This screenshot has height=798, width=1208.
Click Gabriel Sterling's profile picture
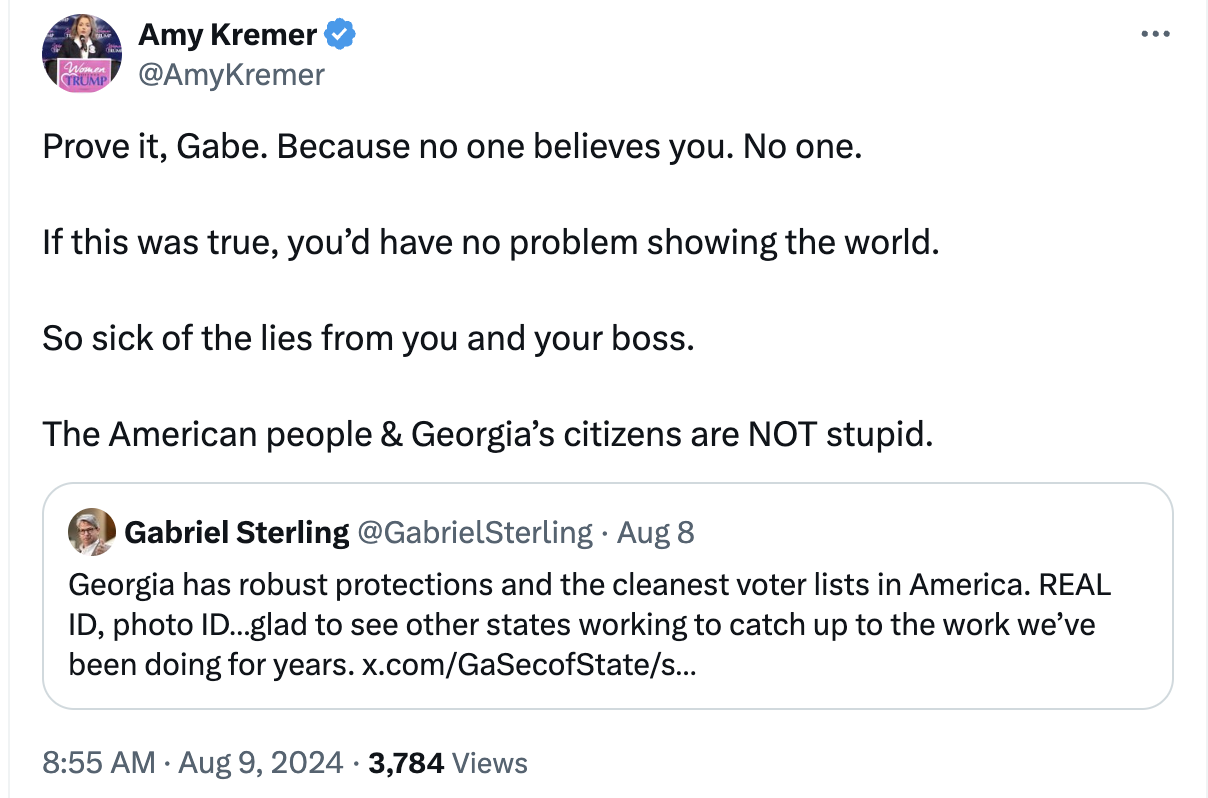(90, 532)
